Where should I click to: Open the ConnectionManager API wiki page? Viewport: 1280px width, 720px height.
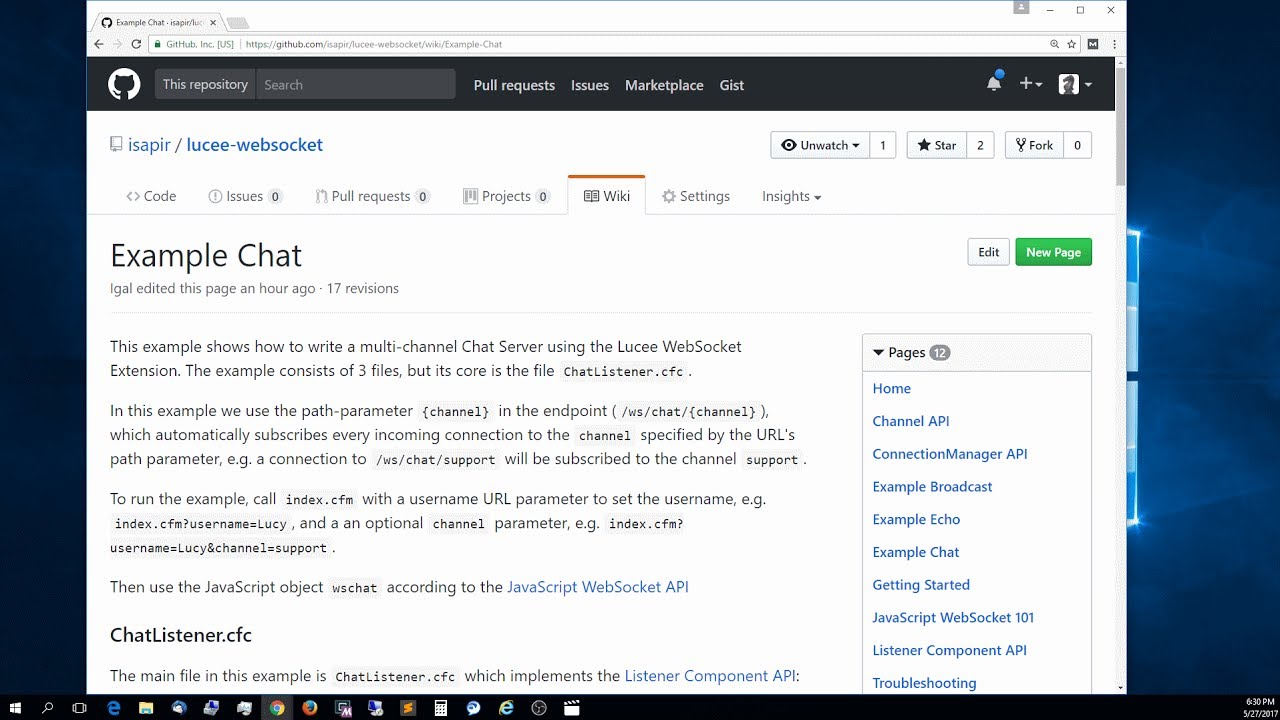pyautogui.click(x=949, y=454)
